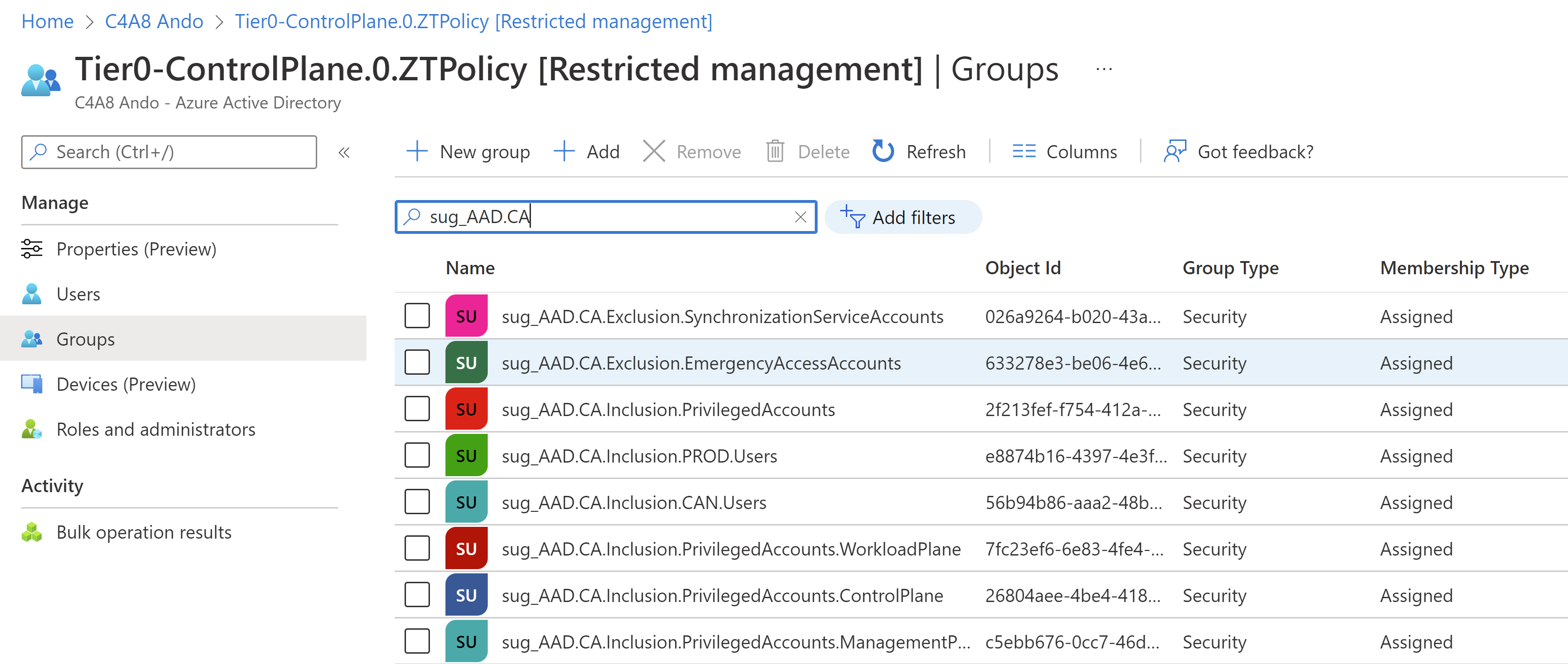Click the SU avatar for PrivilegedAccounts.ManagementP... row

click(466, 641)
